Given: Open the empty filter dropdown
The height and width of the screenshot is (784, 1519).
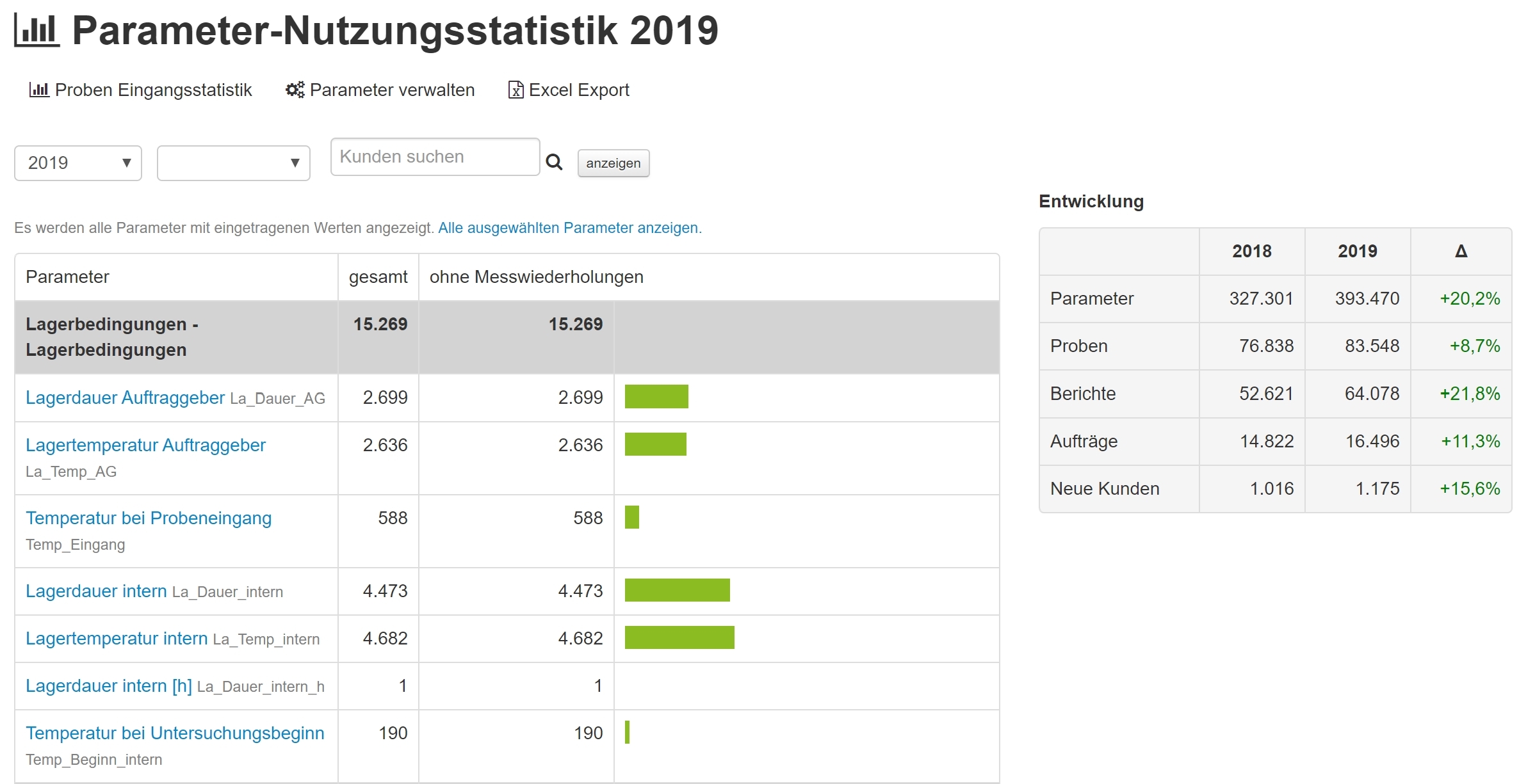Looking at the screenshot, I should pyautogui.click(x=234, y=163).
